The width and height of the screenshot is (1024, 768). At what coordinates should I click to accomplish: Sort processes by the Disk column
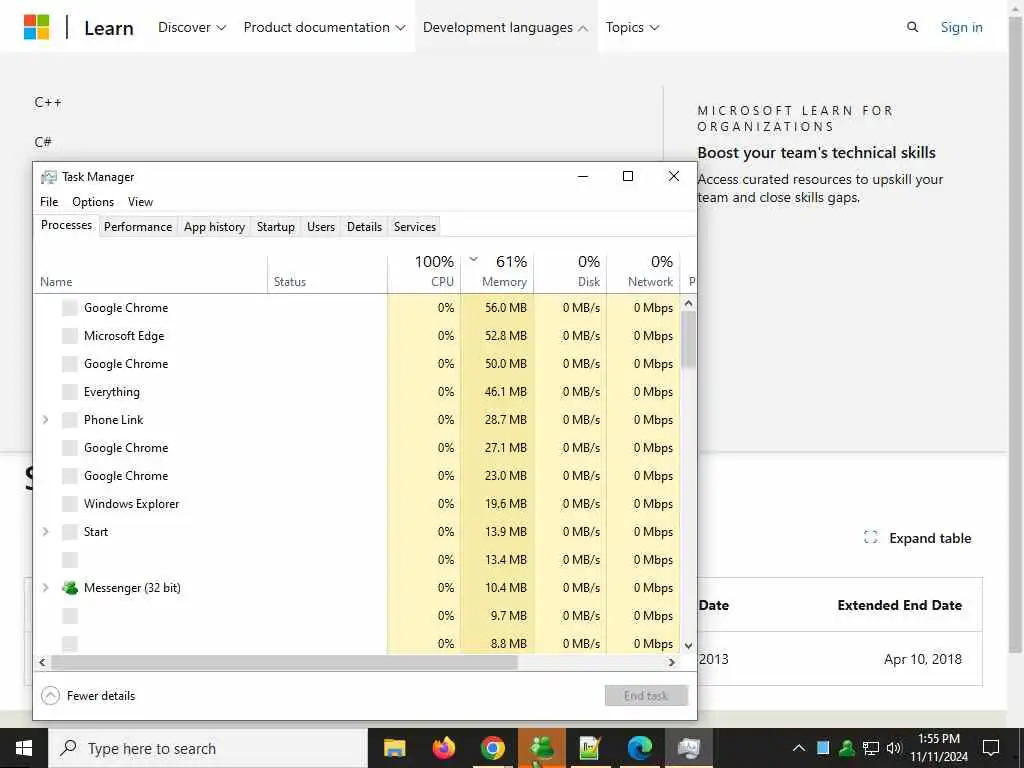pos(570,272)
